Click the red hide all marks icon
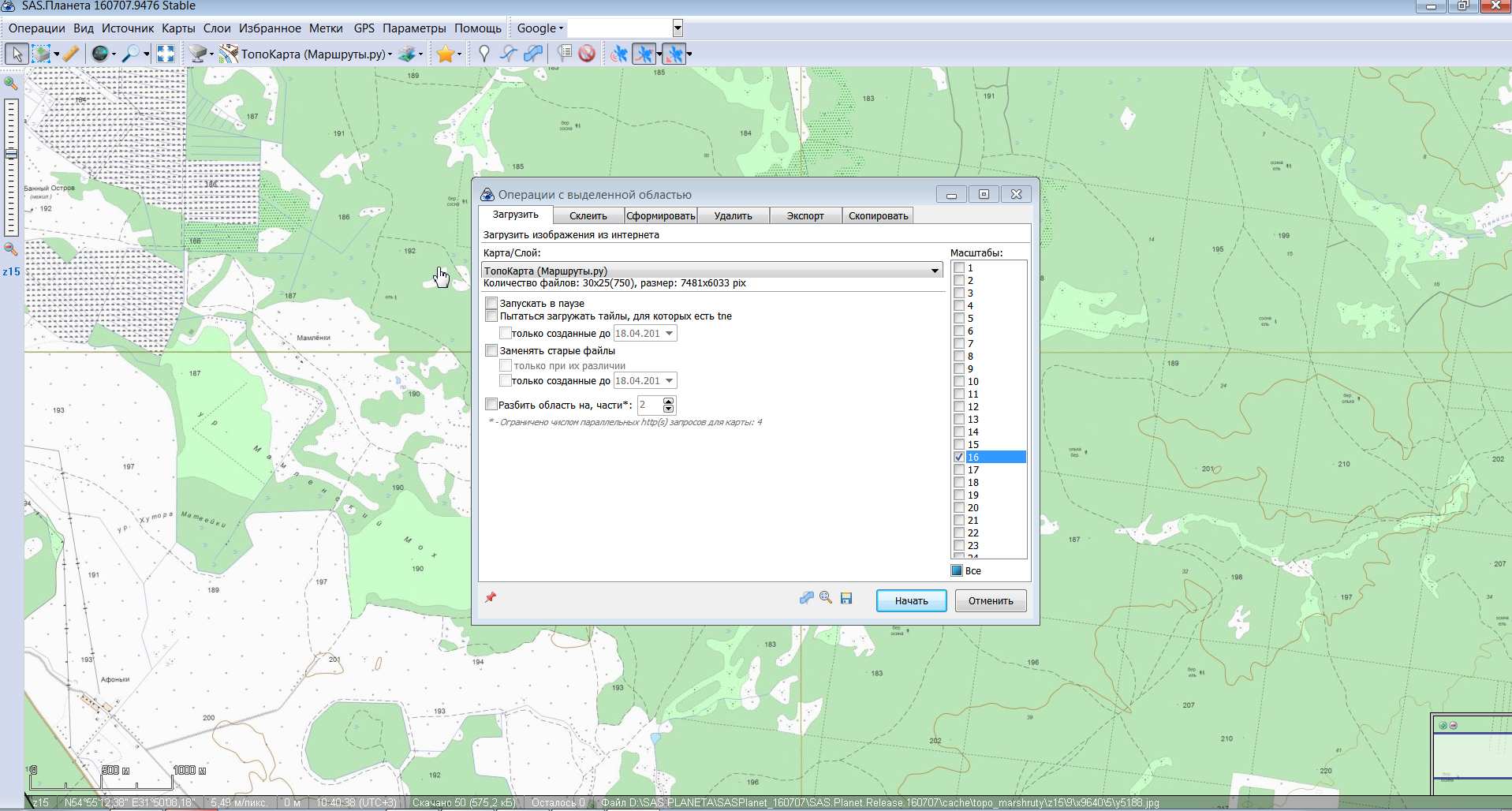1512x811 pixels. [587, 54]
